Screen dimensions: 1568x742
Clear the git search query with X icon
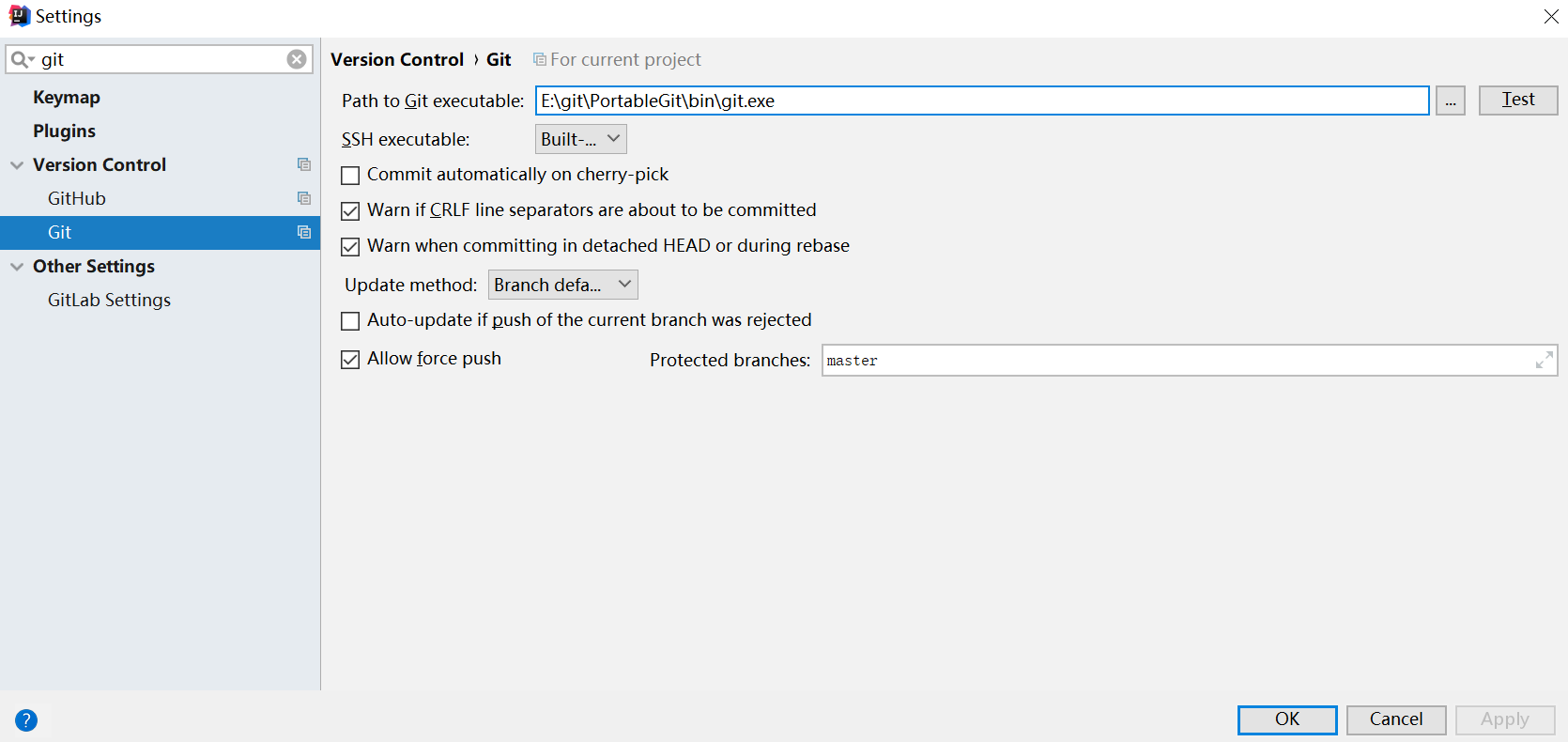coord(296,59)
